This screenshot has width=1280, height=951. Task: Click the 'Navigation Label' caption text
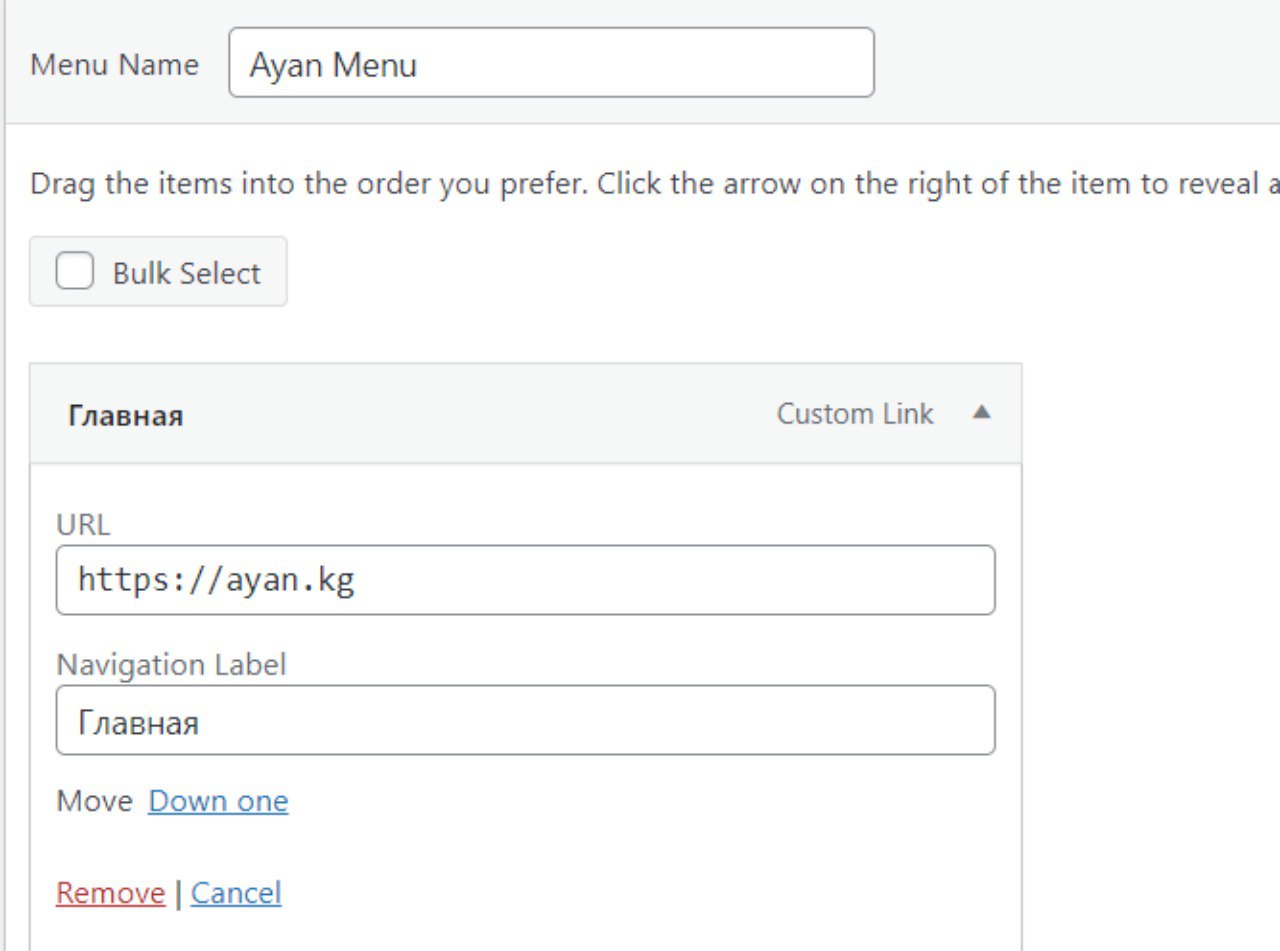[x=171, y=665]
